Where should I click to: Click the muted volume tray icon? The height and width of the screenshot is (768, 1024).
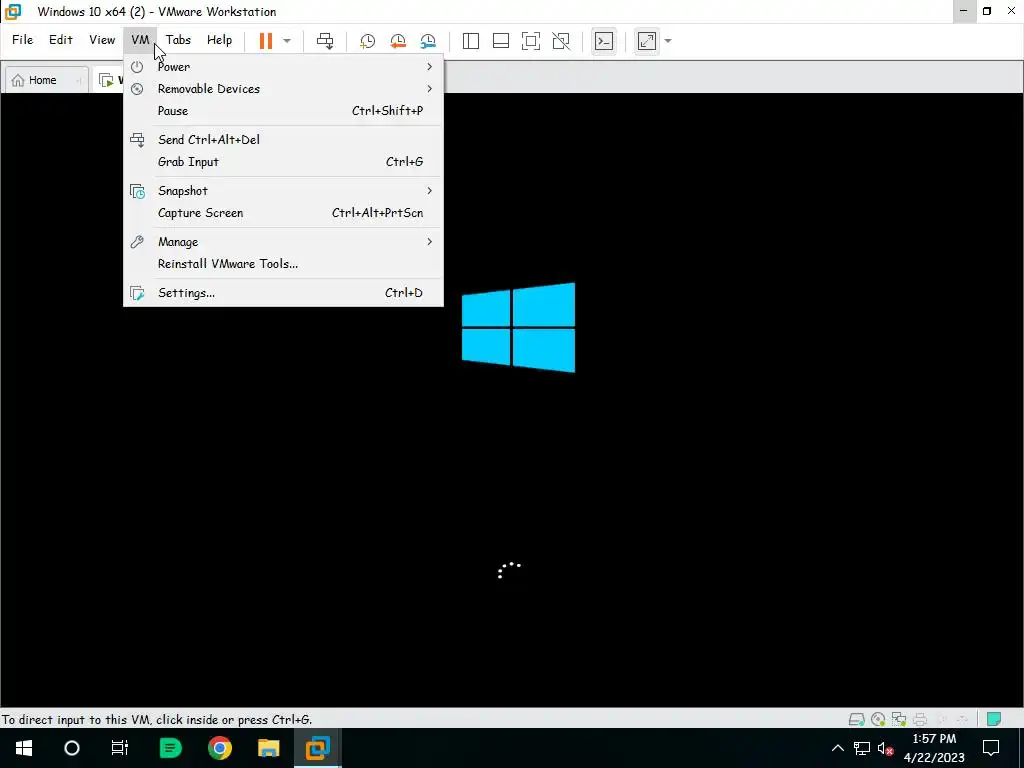[x=885, y=748]
